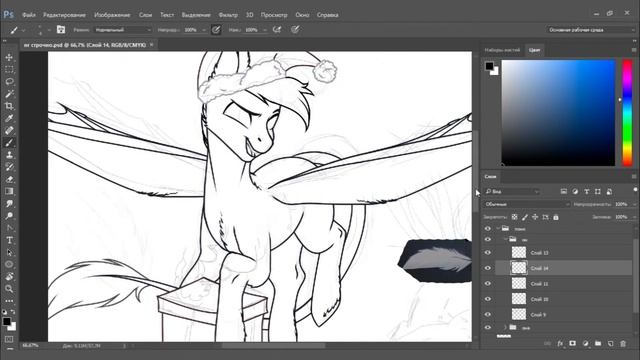The width and height of the screenshot is (640, 360).
Task: Toggle pressure for opacity in options bar
Action: click(216, 30)
